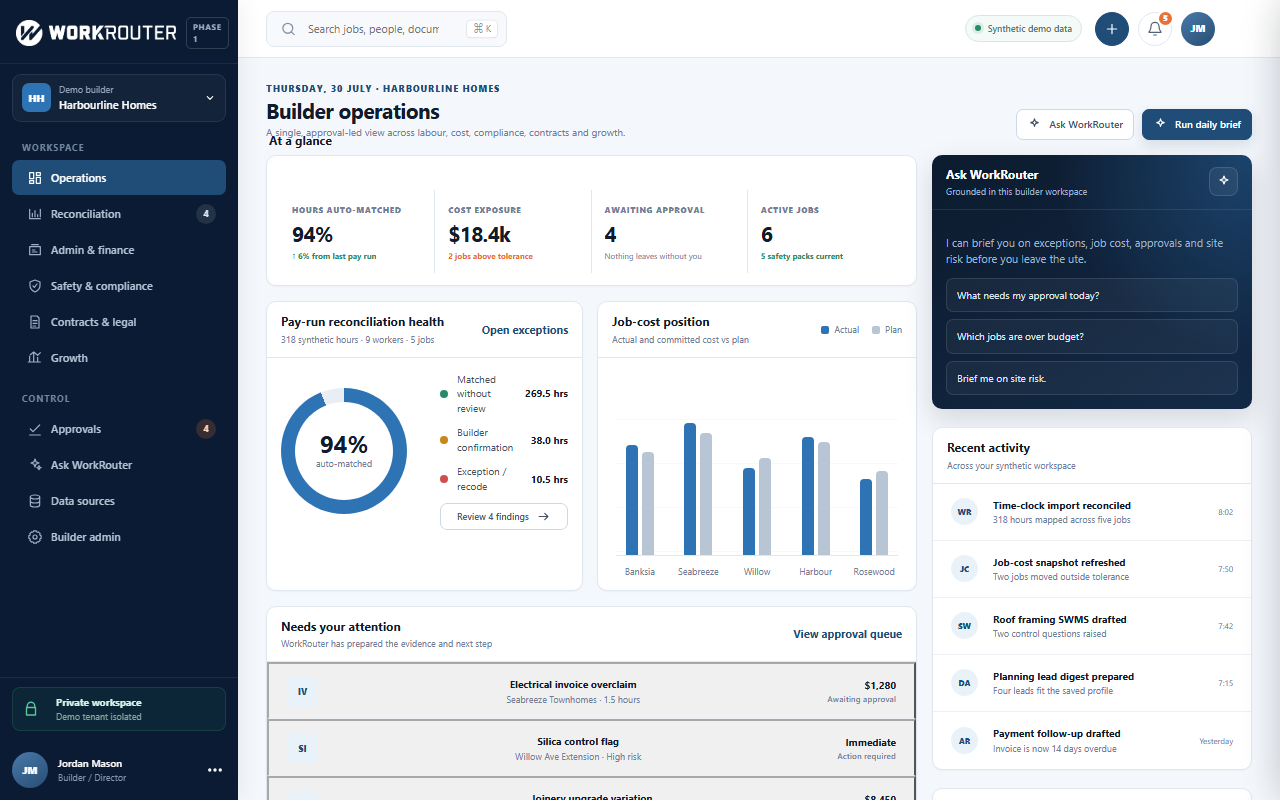Click the Builder admin gear icon

[x=35, y=537]
